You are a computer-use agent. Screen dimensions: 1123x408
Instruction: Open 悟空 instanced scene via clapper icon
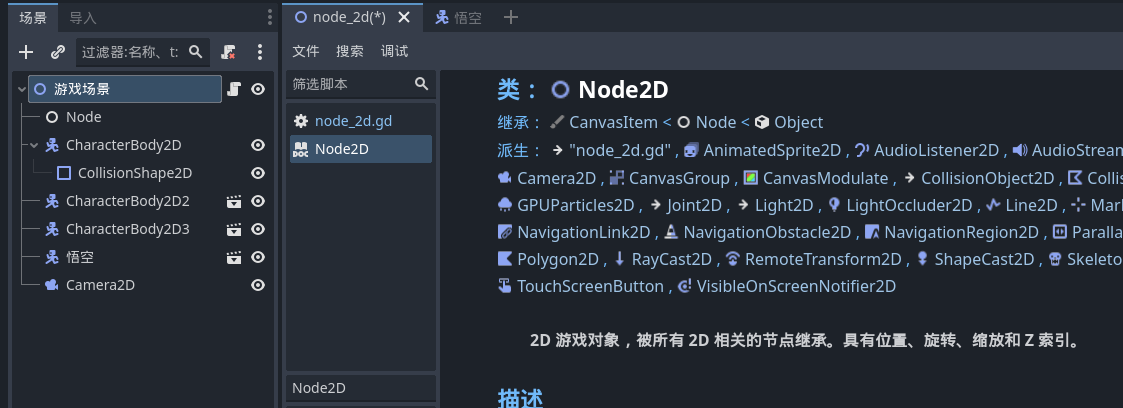(x=234, y=257)
